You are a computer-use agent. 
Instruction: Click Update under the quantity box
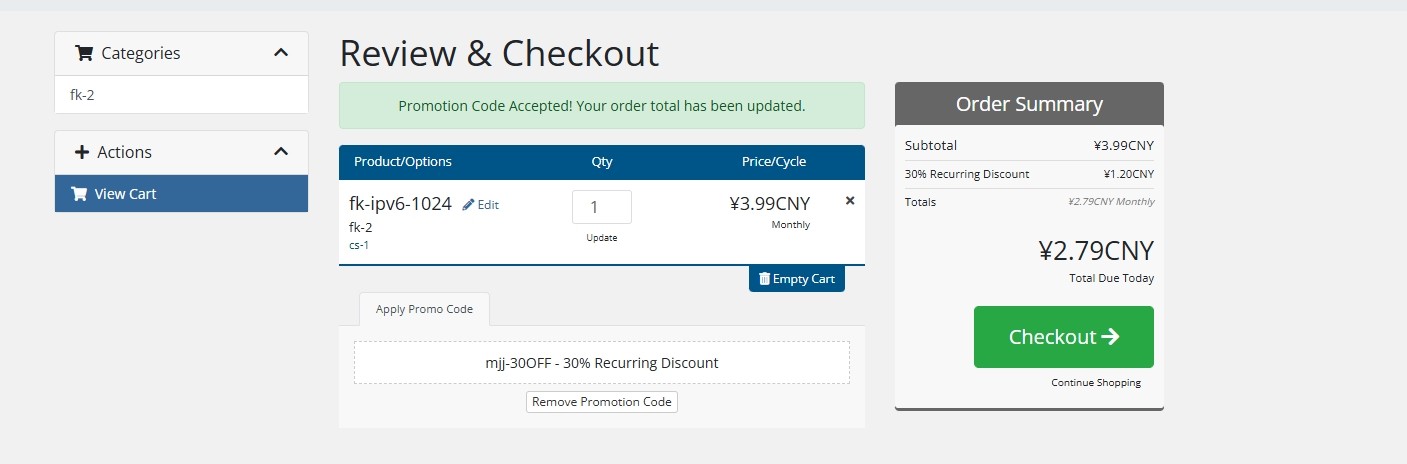pyautogui.click(x=601, y=238)
